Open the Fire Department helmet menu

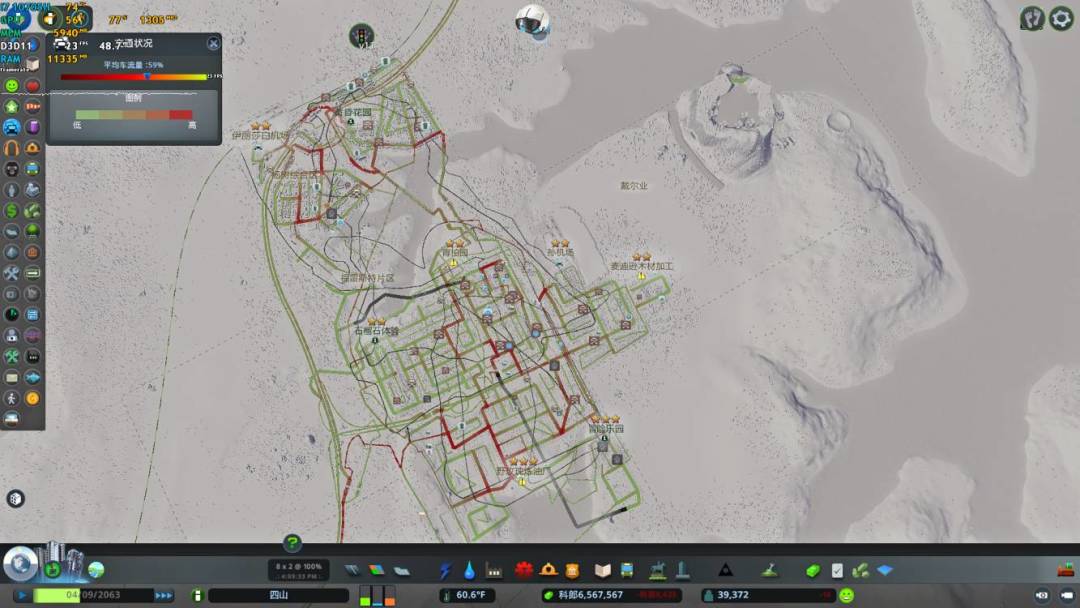coord(548,569)
